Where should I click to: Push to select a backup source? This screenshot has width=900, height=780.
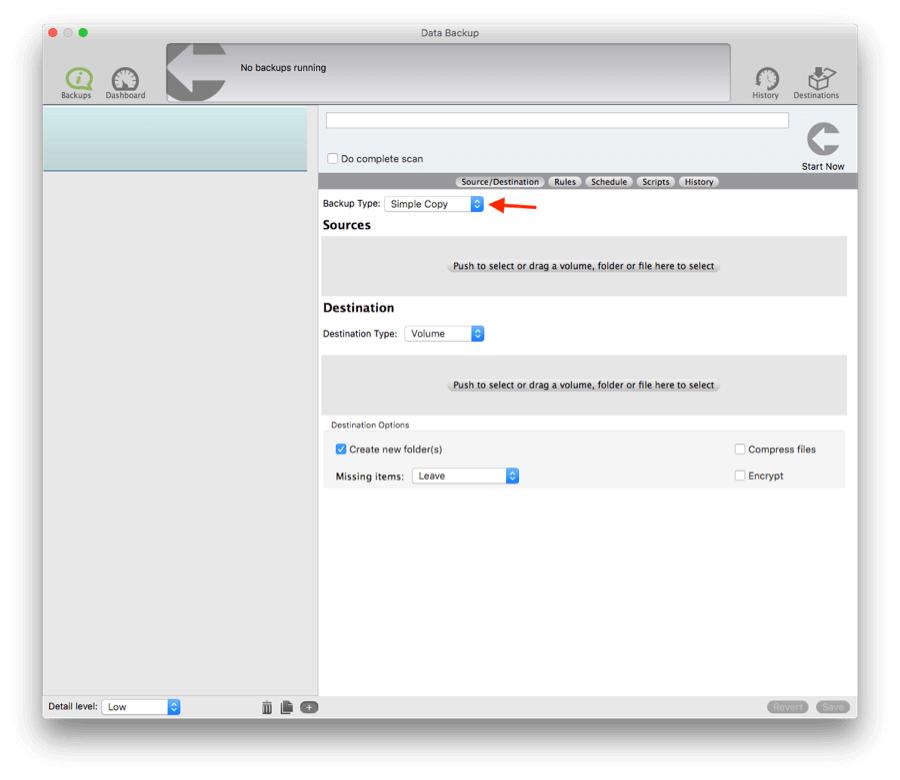585,266
